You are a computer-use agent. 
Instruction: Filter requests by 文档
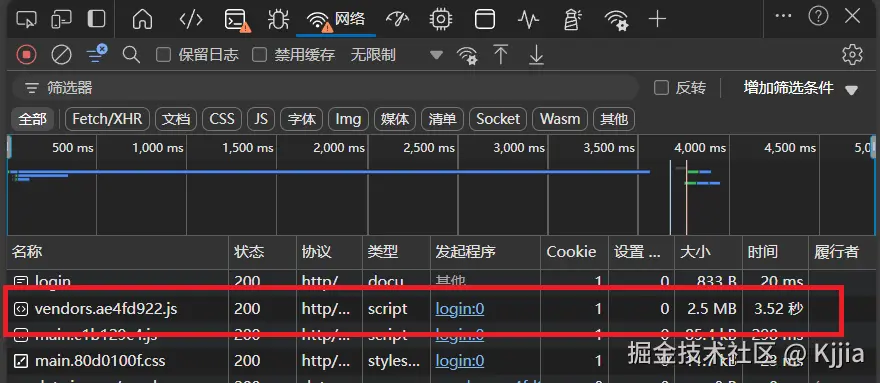pos(176,119)
